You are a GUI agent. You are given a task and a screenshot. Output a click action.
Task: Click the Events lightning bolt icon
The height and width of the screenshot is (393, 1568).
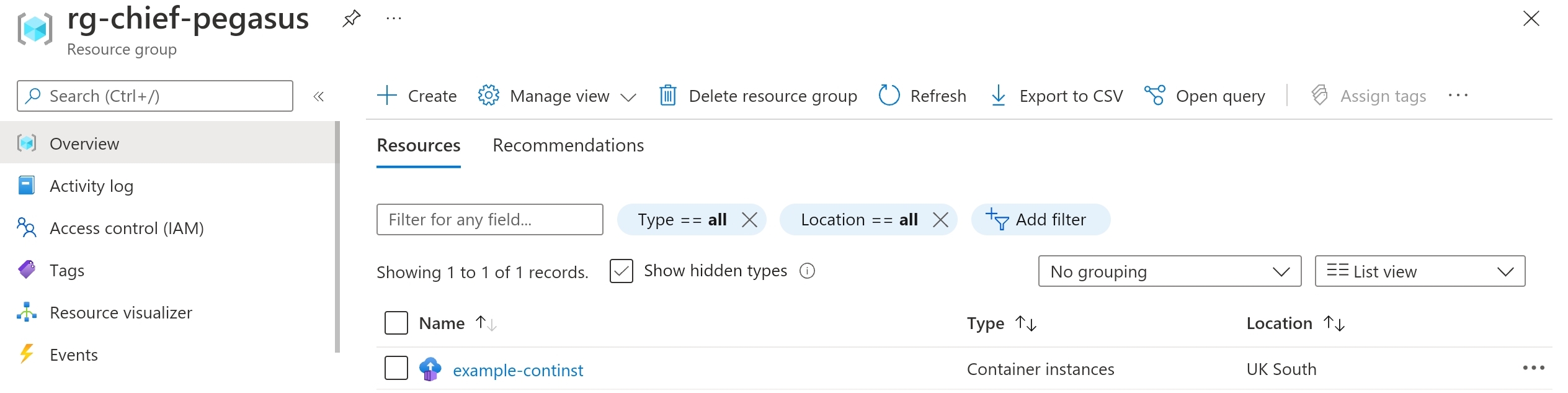(x=27, y=354)
